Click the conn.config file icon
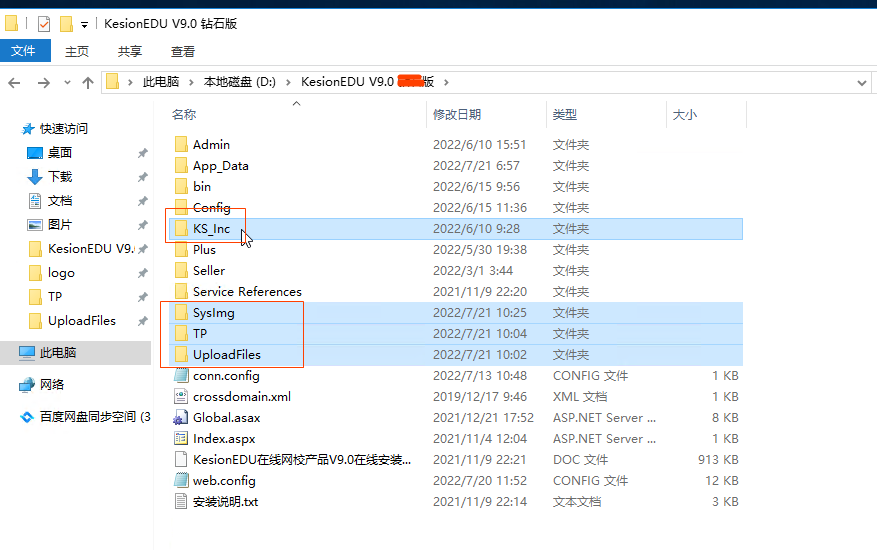 (181, 375)
